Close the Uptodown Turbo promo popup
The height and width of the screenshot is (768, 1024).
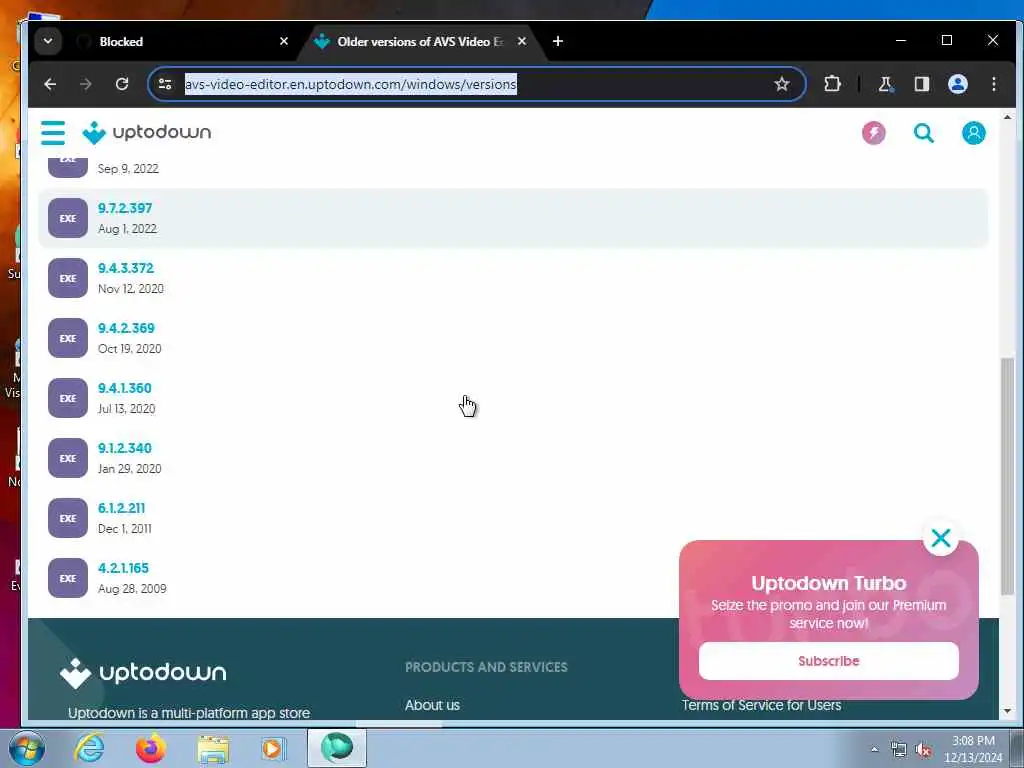[x=941, y=538]
